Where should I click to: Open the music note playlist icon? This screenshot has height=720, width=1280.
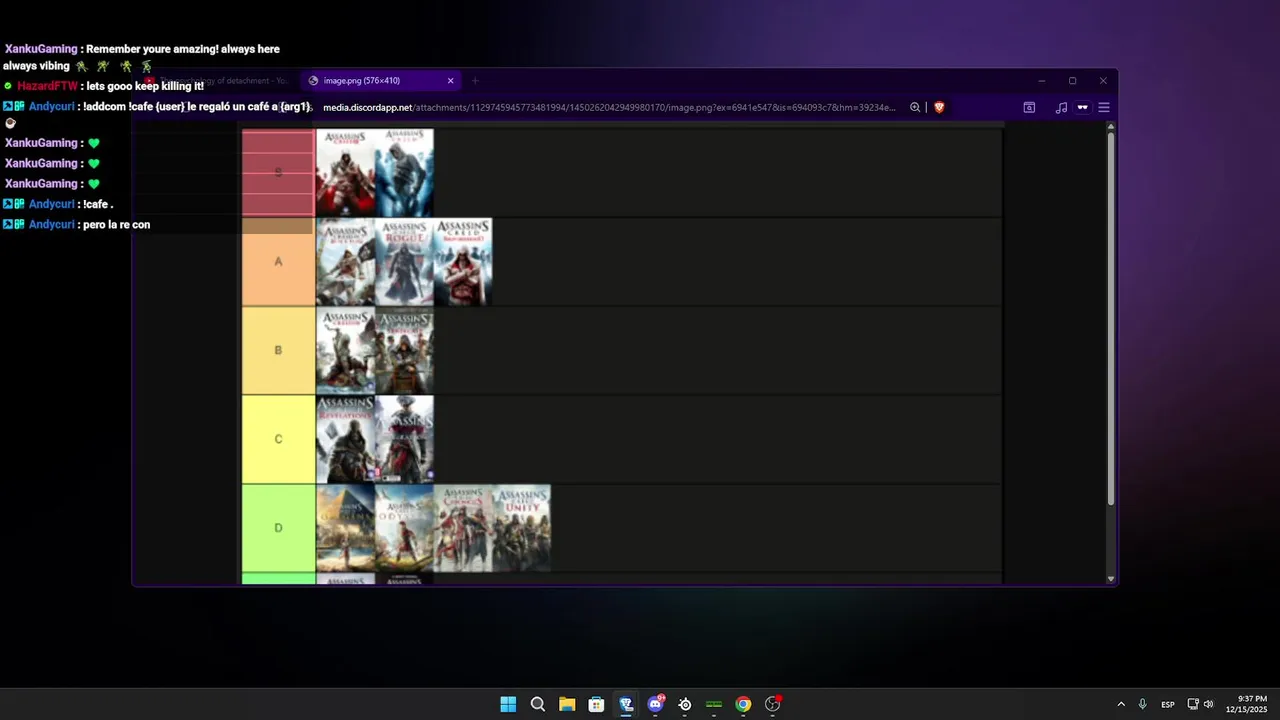point(1061,107)
